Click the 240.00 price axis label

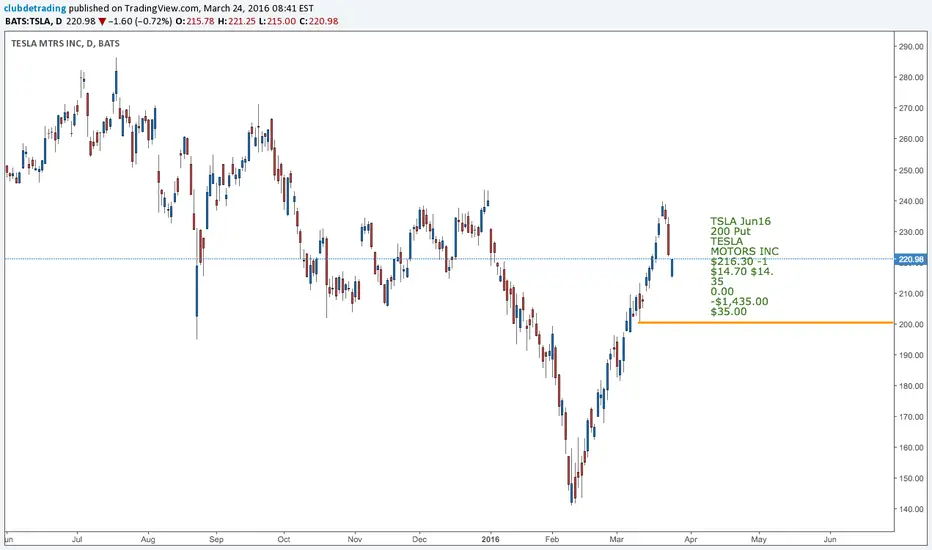[911, 201]
